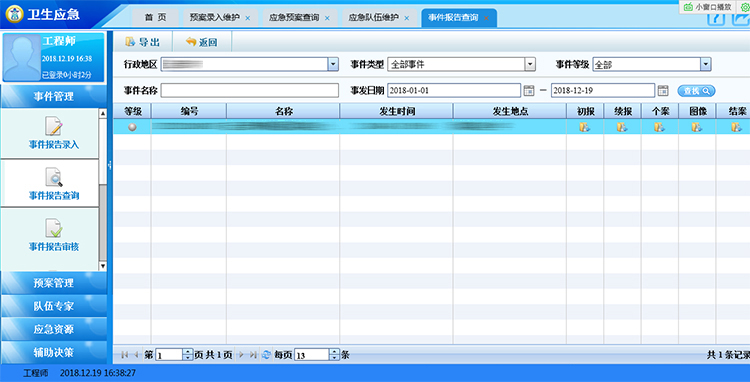Click the start date field 2018-01-01

[x=454, y=90]
